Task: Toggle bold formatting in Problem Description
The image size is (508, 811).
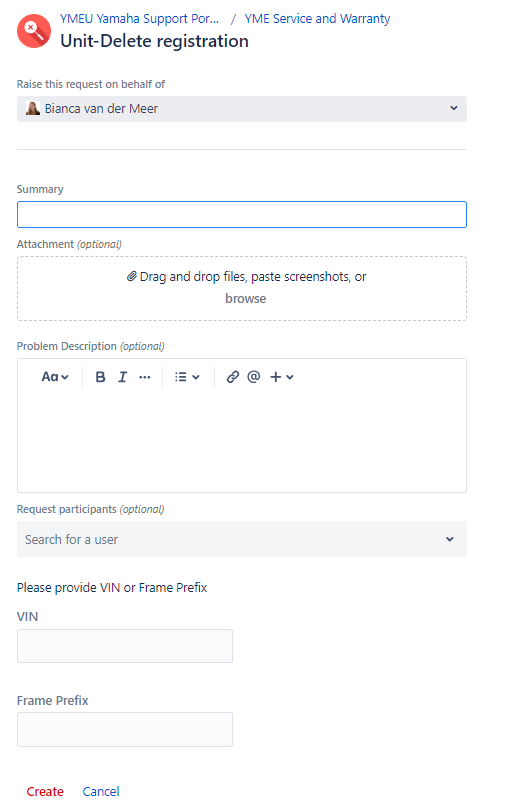Action: 100,377
